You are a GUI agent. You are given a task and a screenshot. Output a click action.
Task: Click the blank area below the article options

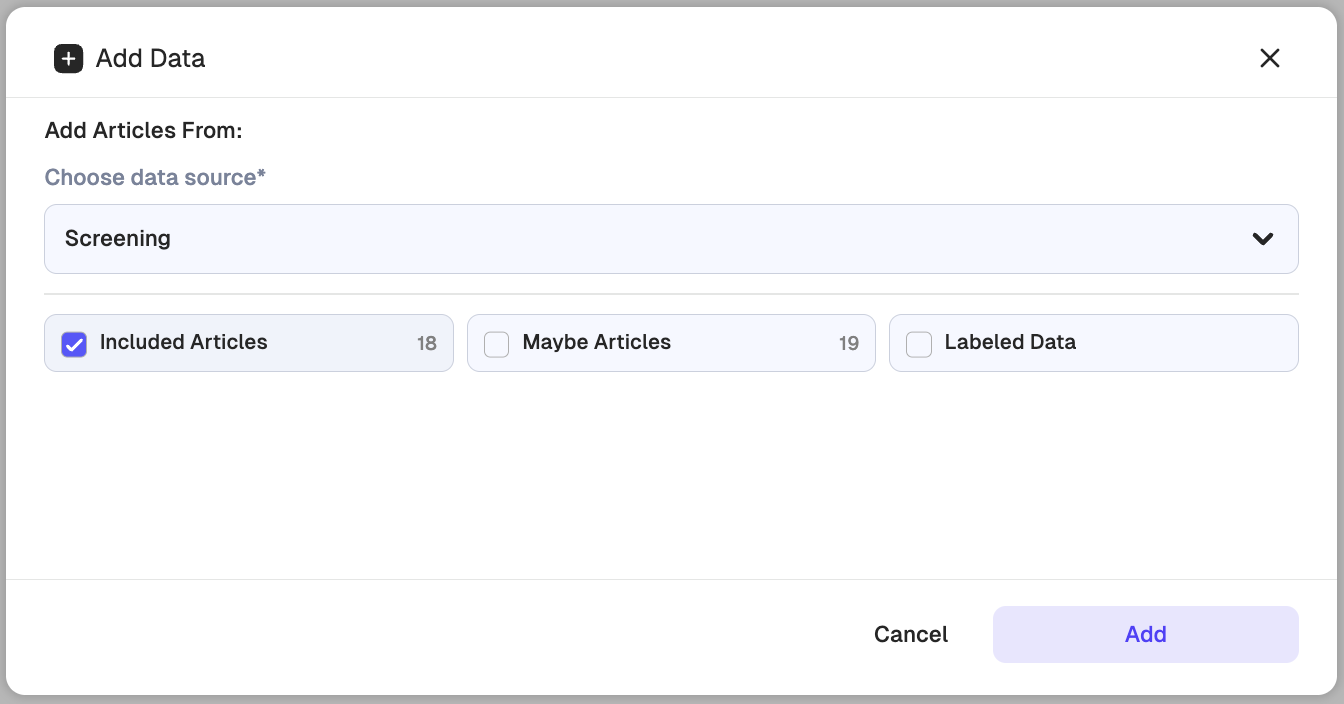670,475
